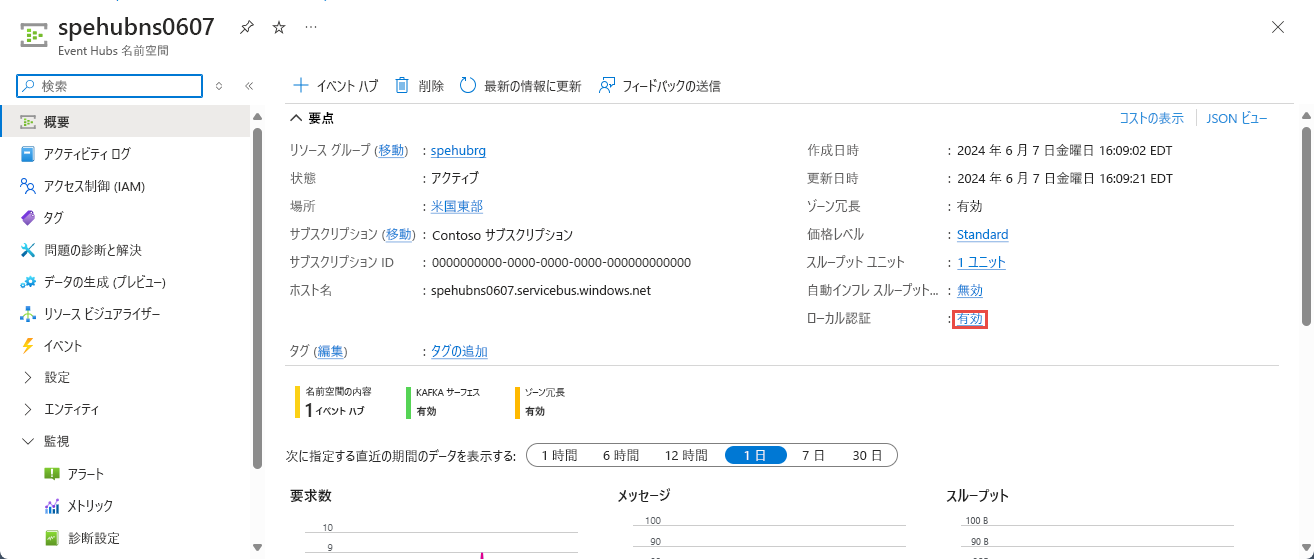Click 編集 next to タグ
Image resolution: width=1314 pixels, height=559 pixels.
point(330,351)
